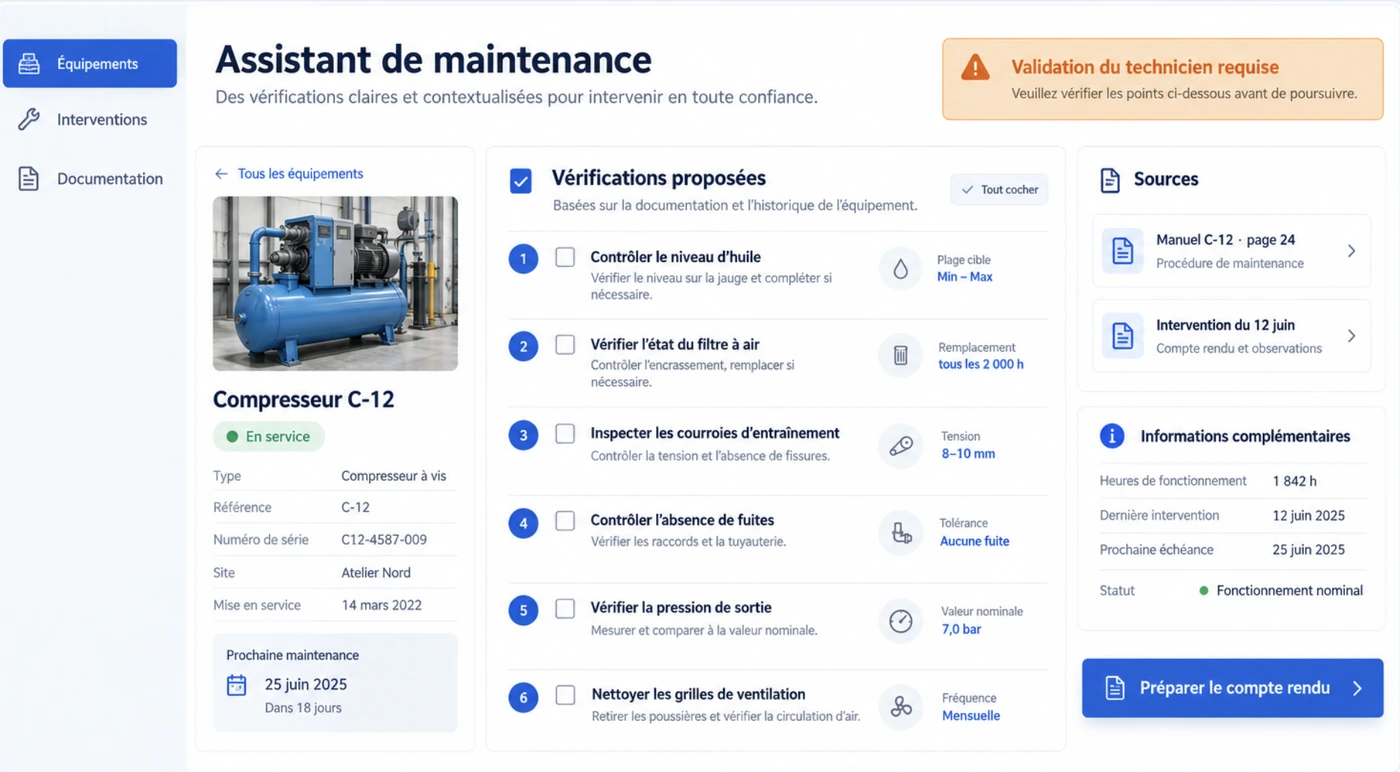Toggle the Vérifications proposées master checkbox
This screenshot has height=772, width=1400.
(521, 181)
